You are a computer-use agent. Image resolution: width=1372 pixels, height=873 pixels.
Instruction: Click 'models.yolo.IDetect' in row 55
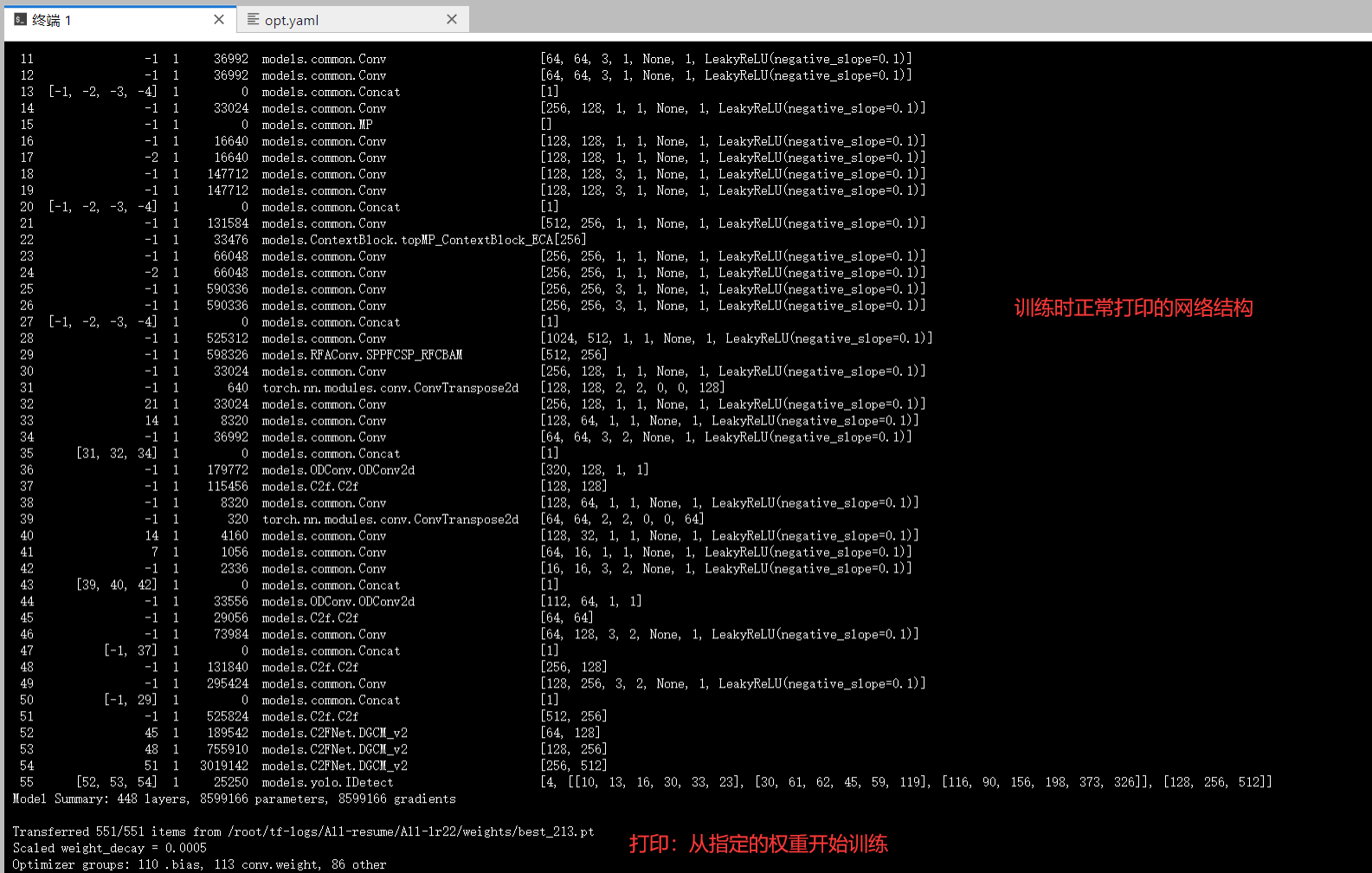(x=327, y=783)
